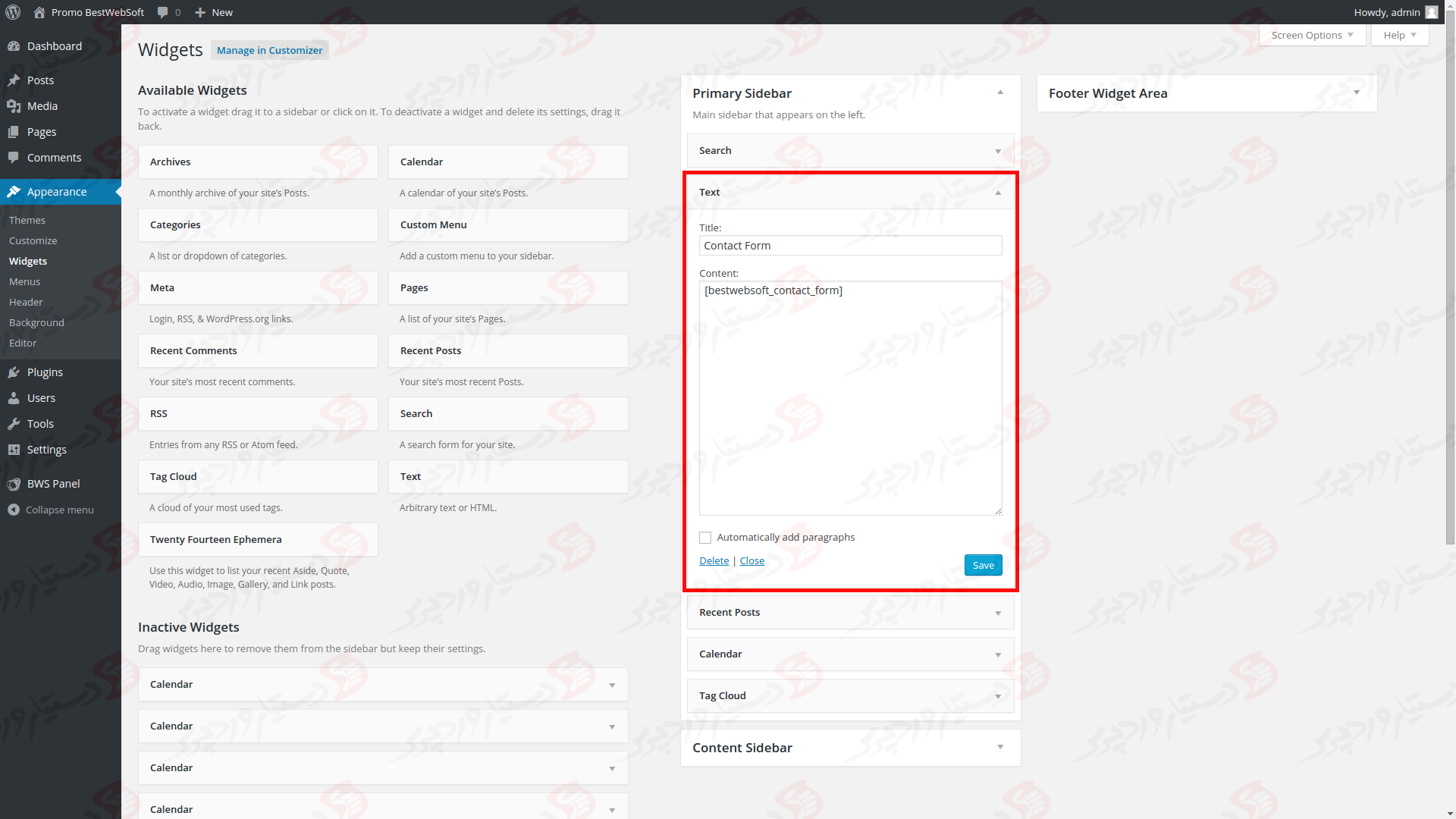Click the Posts menu icon
Viewport: 1456px width, 819px height.
point(15,80)
